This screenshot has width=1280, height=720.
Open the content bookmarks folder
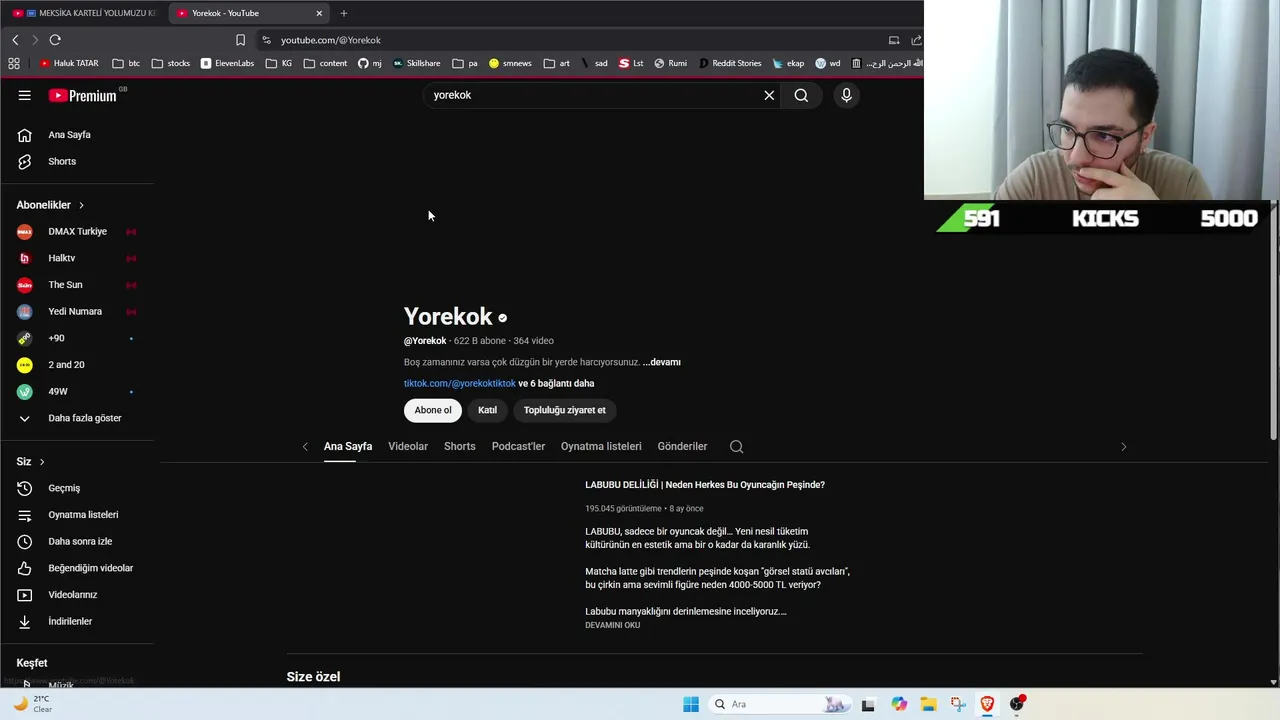[x=325, y=63]
